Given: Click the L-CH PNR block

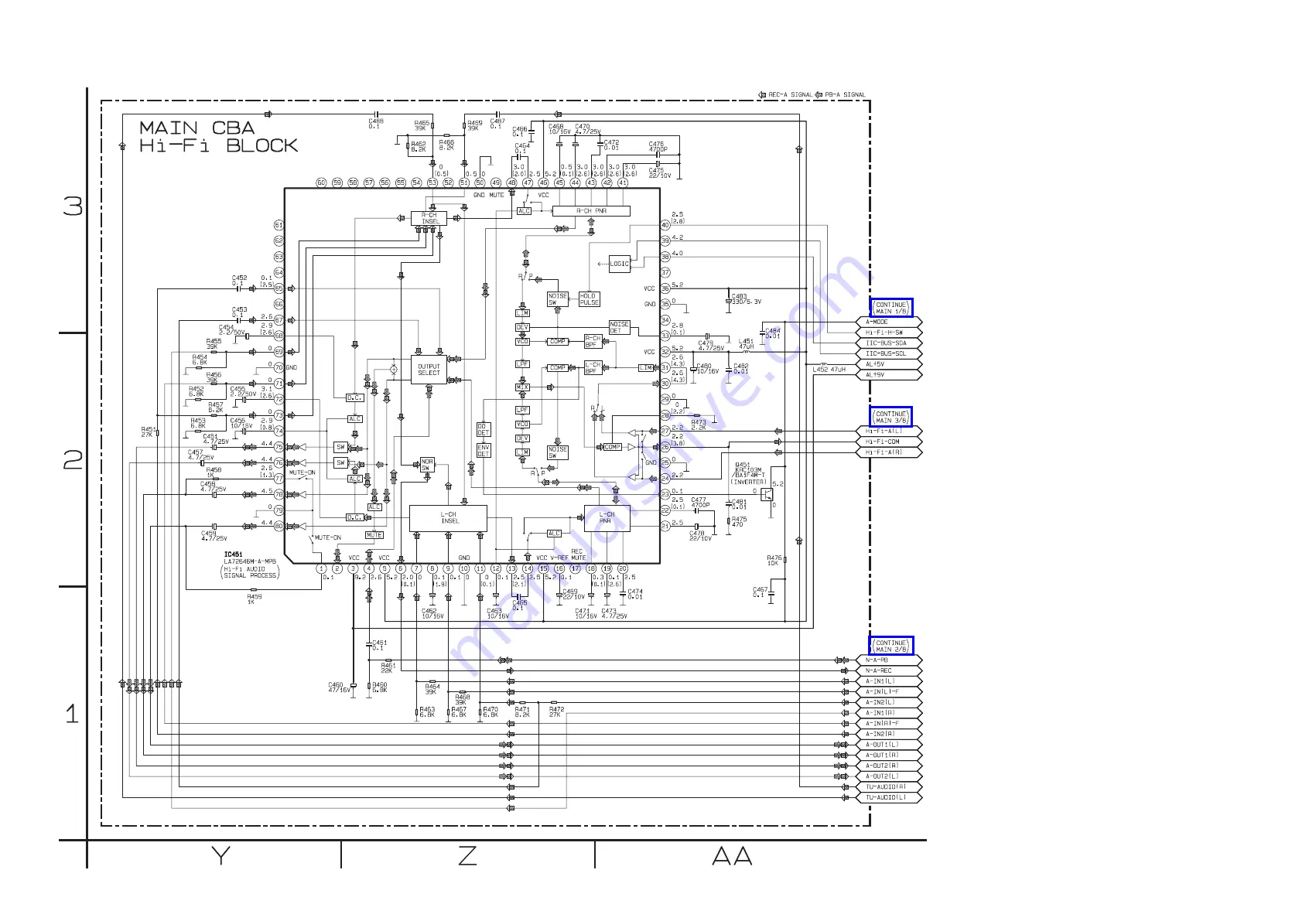Looking at the screenshot, I should (x=607, y=518).
